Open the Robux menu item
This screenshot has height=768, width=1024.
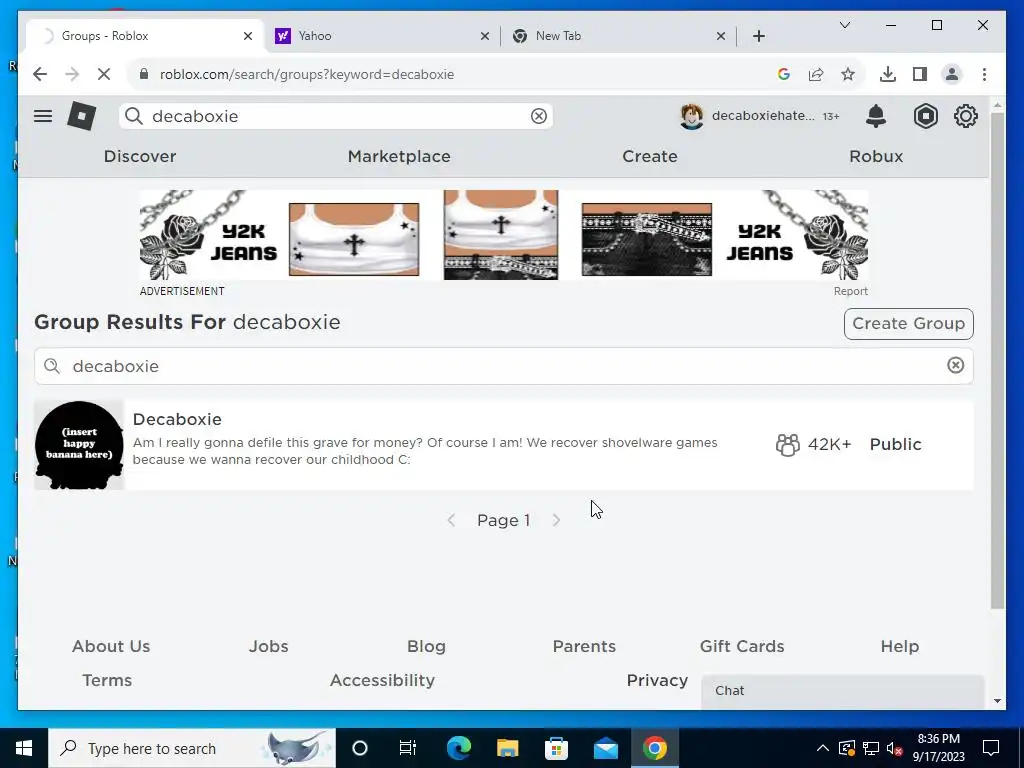(x=876, y=156)
